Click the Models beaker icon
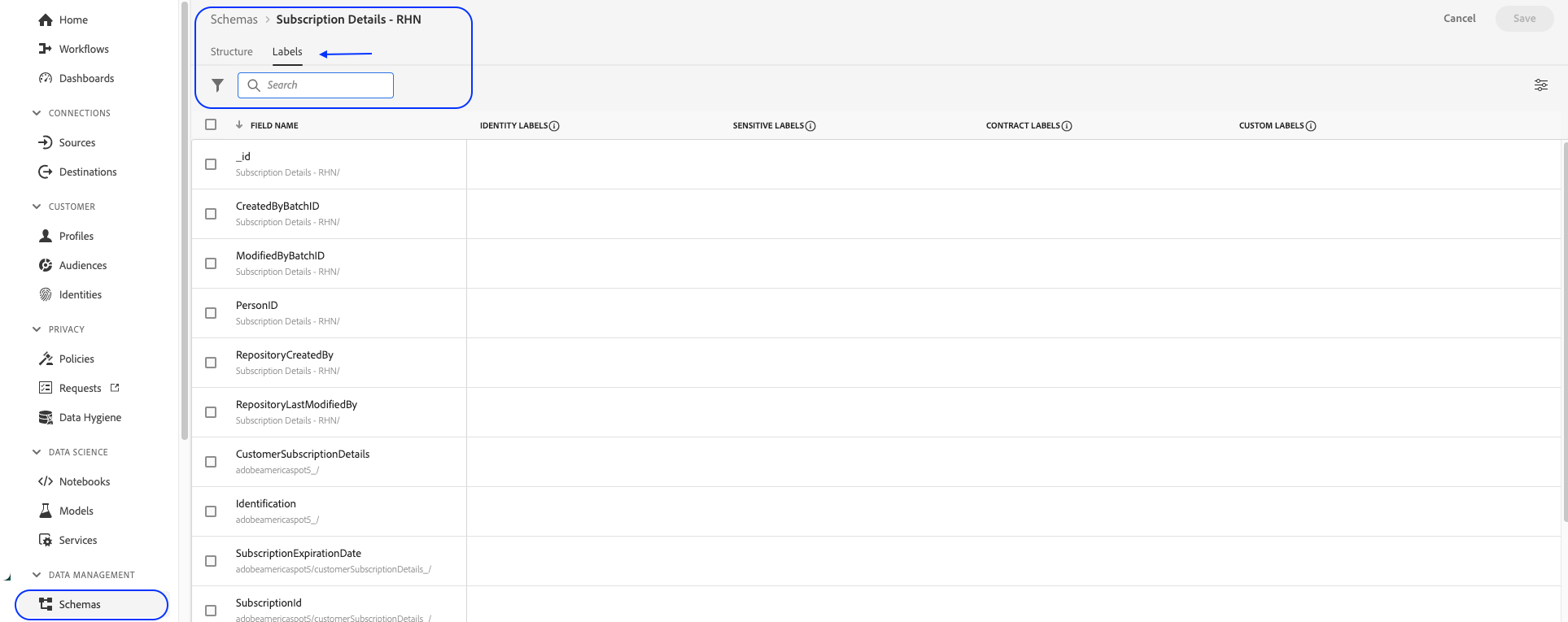This screenshot has width=1568, height=622. [x=46, y=511]
